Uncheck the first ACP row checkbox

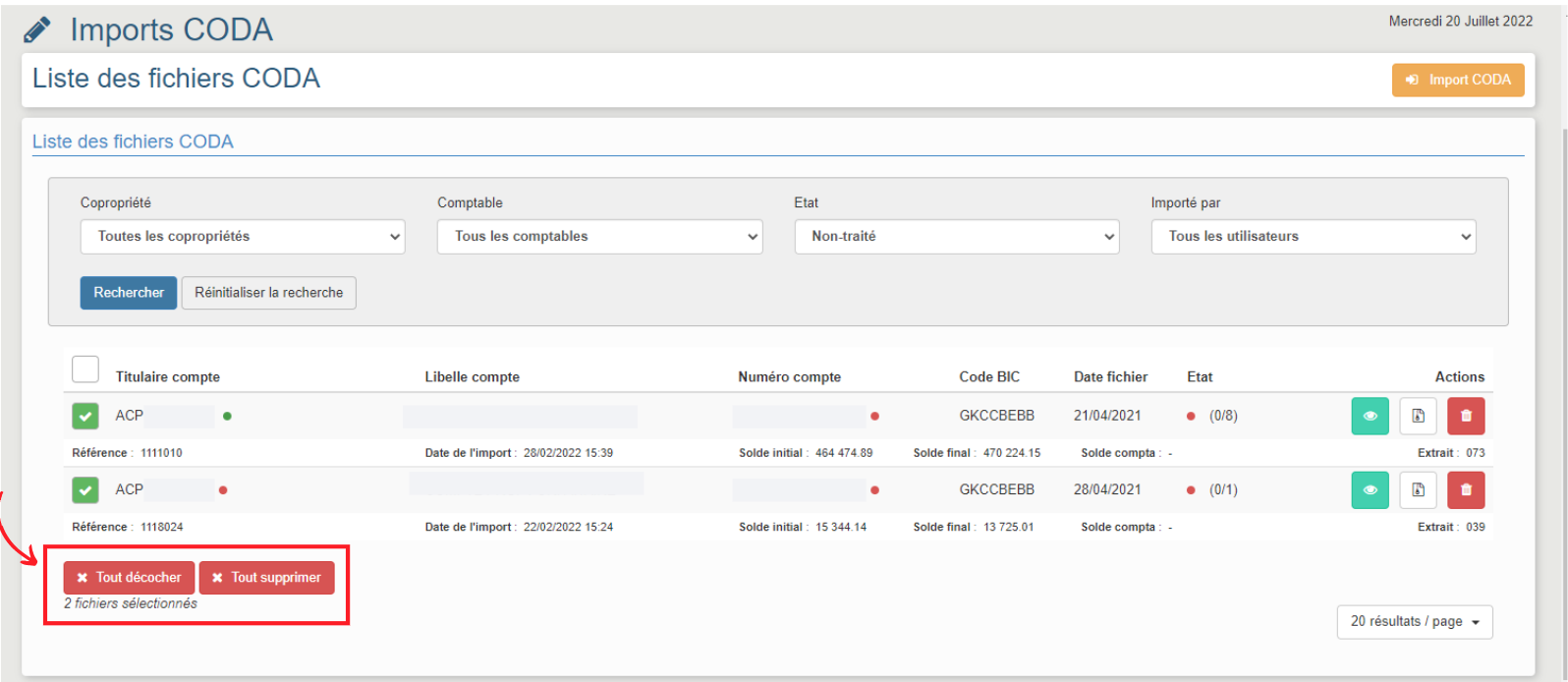[x=85, y=416]
